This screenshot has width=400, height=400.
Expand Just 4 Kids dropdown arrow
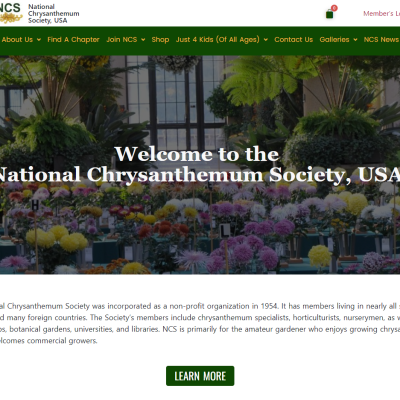pyautogui.click(x=266, y=40)
